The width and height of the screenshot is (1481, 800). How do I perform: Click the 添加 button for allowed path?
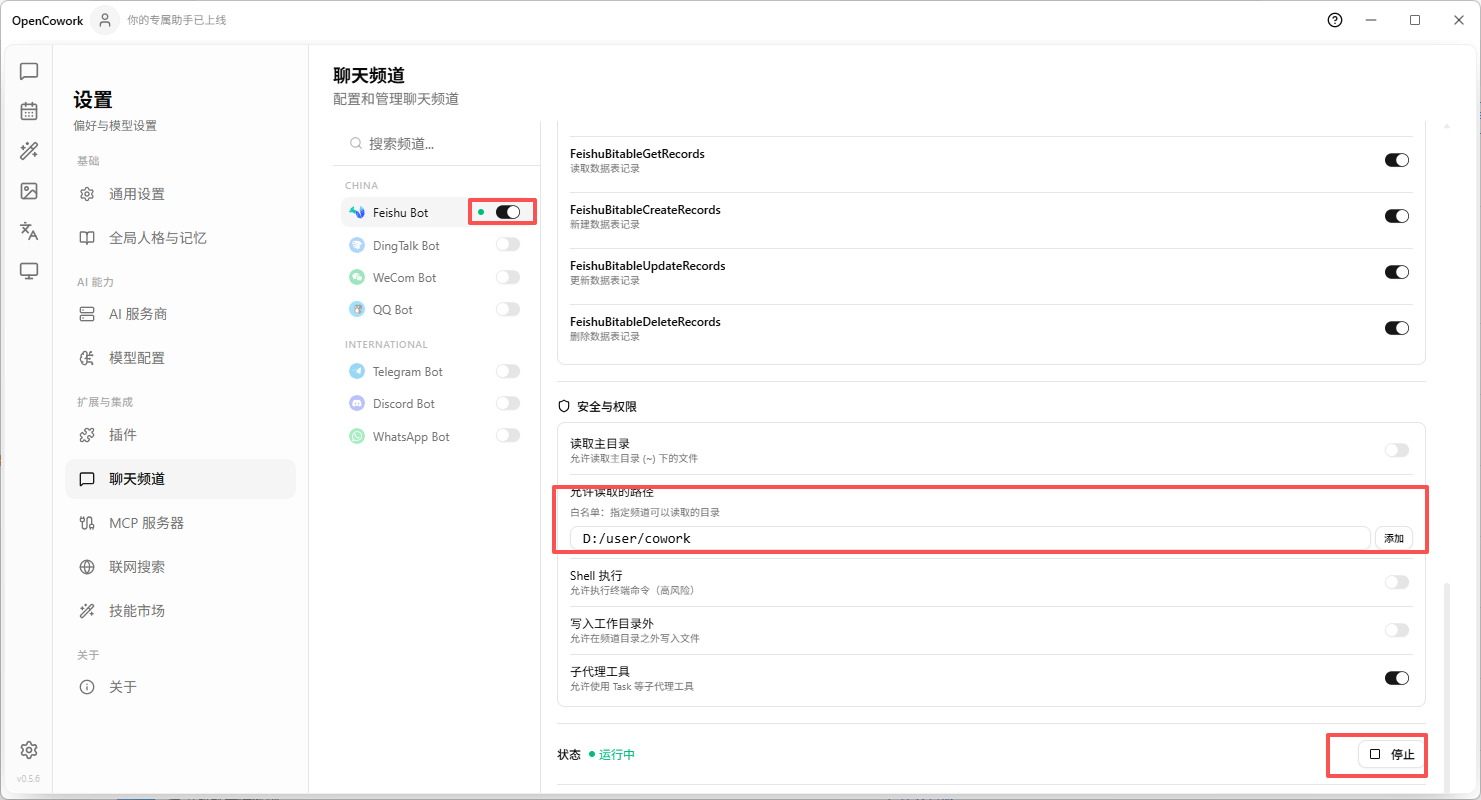tap(1394, 538)
